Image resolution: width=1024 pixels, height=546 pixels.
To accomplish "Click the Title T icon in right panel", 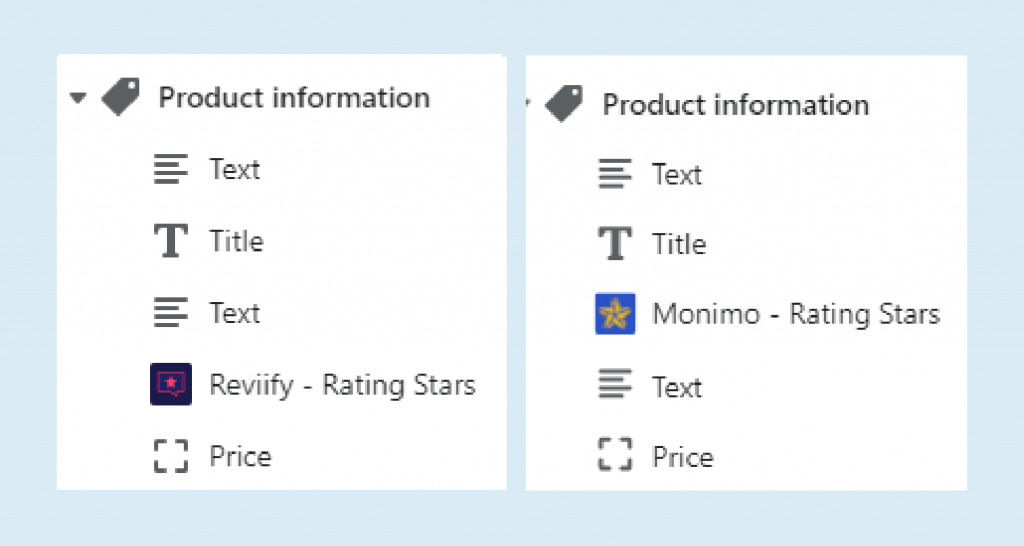I will (x=614, y=243).
